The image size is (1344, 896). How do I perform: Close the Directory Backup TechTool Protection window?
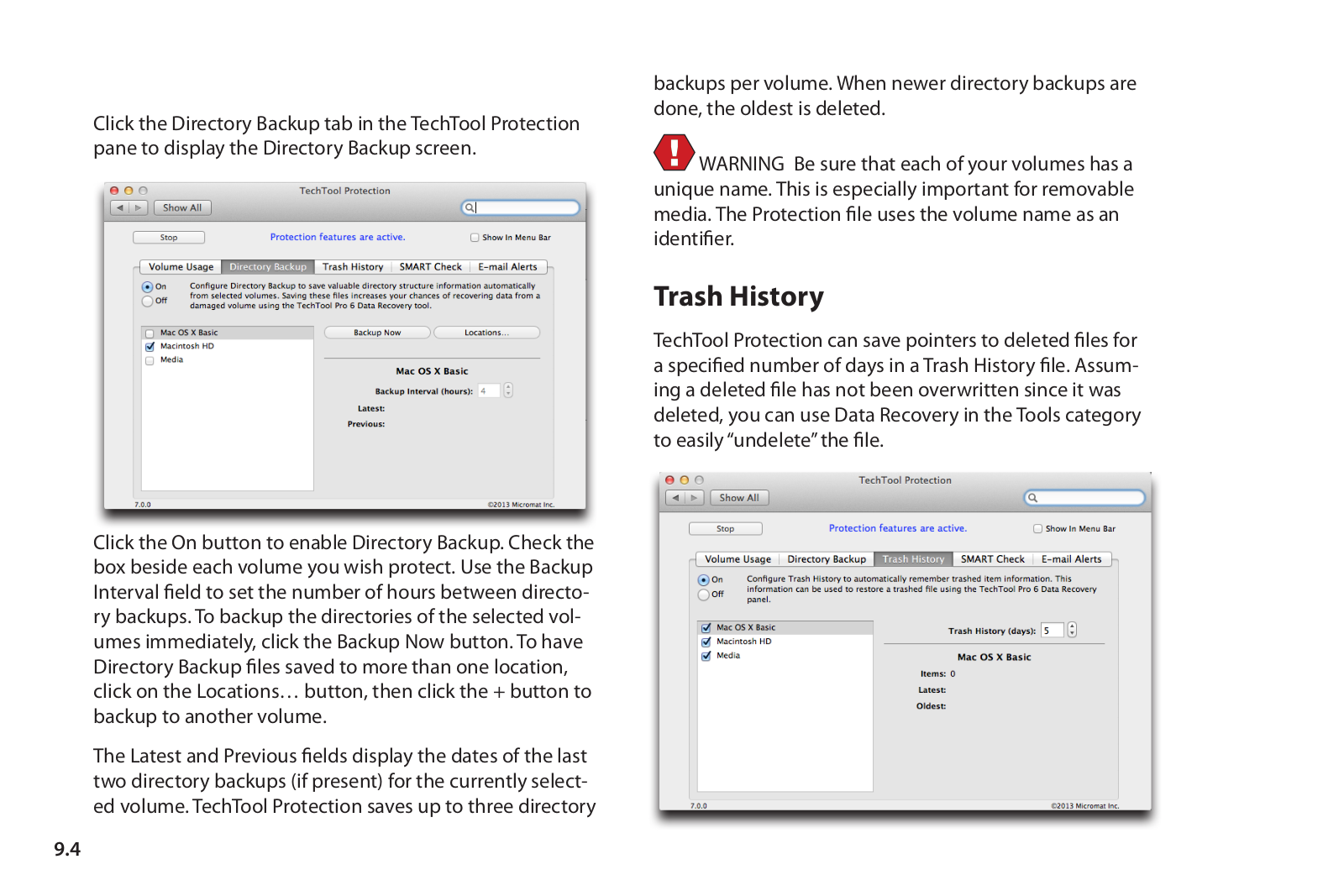(115, 191)
